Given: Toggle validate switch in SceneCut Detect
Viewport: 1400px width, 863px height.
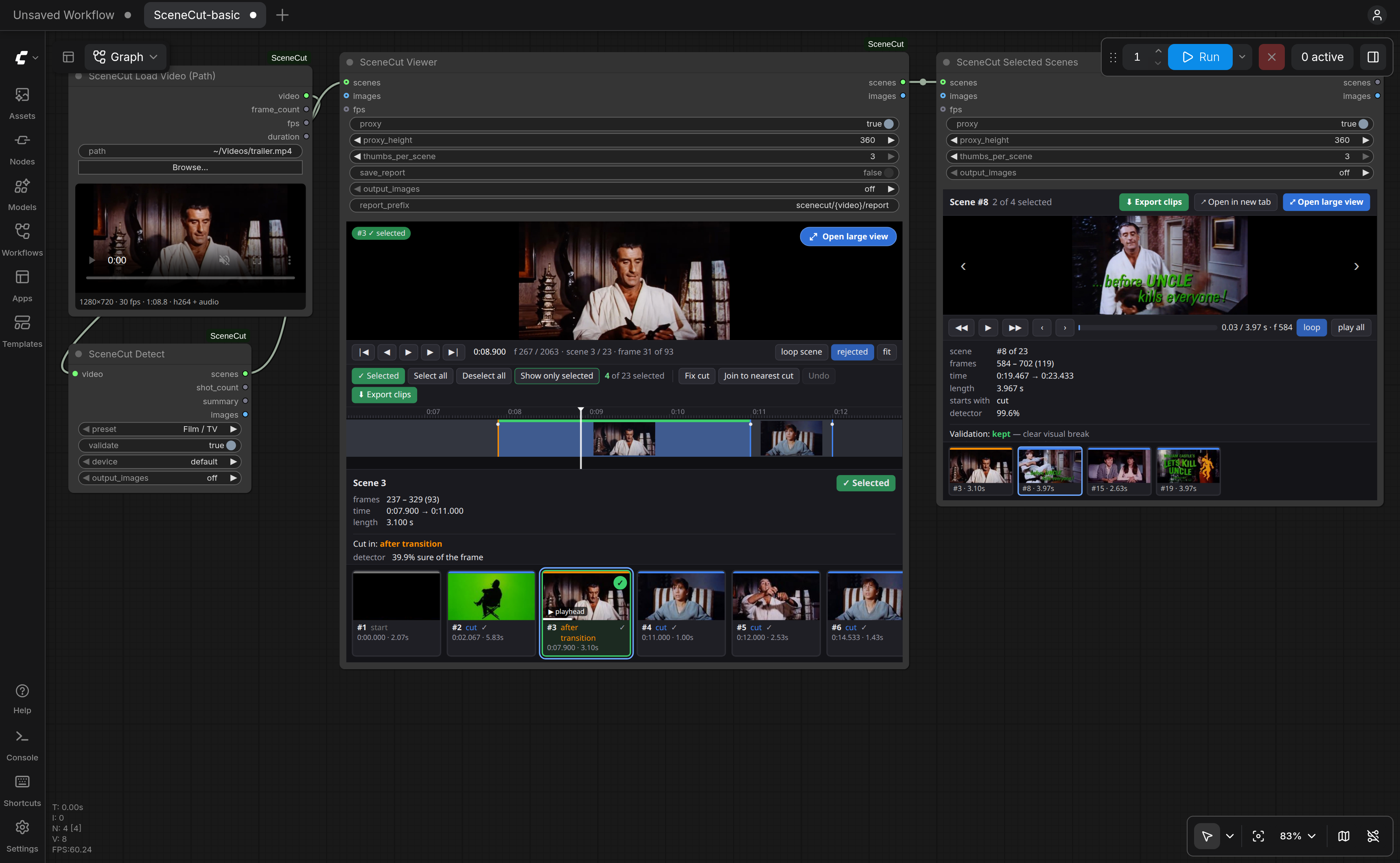Looking at the screenshot, I should [230, 445].
